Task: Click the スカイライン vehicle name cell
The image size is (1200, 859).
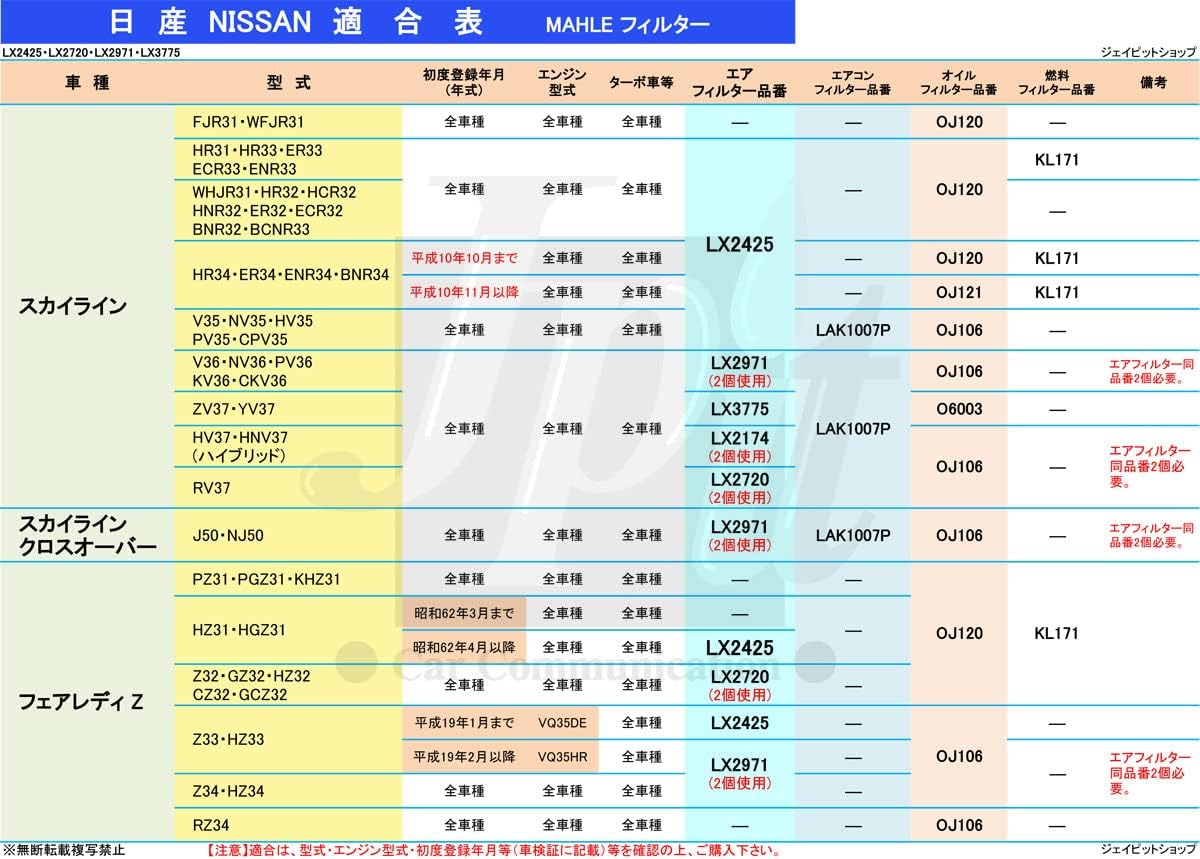Action: [x=73, y=307]
